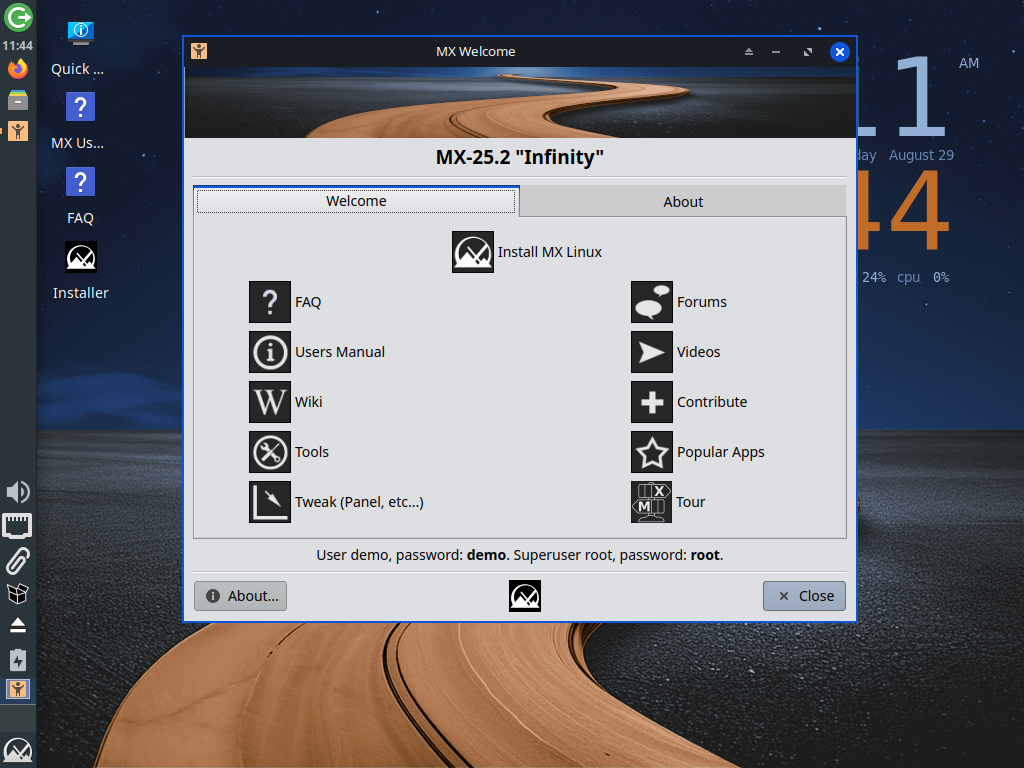Click the Contribute plus icon

pyautogui.click(x=652, y=402)
